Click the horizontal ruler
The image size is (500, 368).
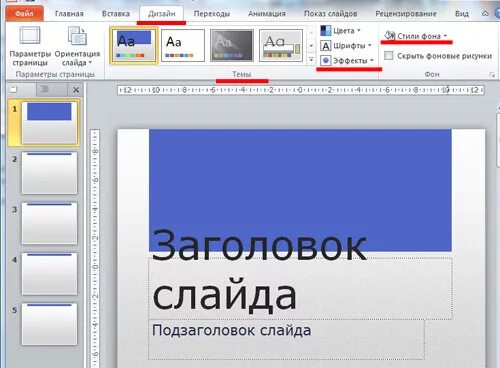[301, 90]
